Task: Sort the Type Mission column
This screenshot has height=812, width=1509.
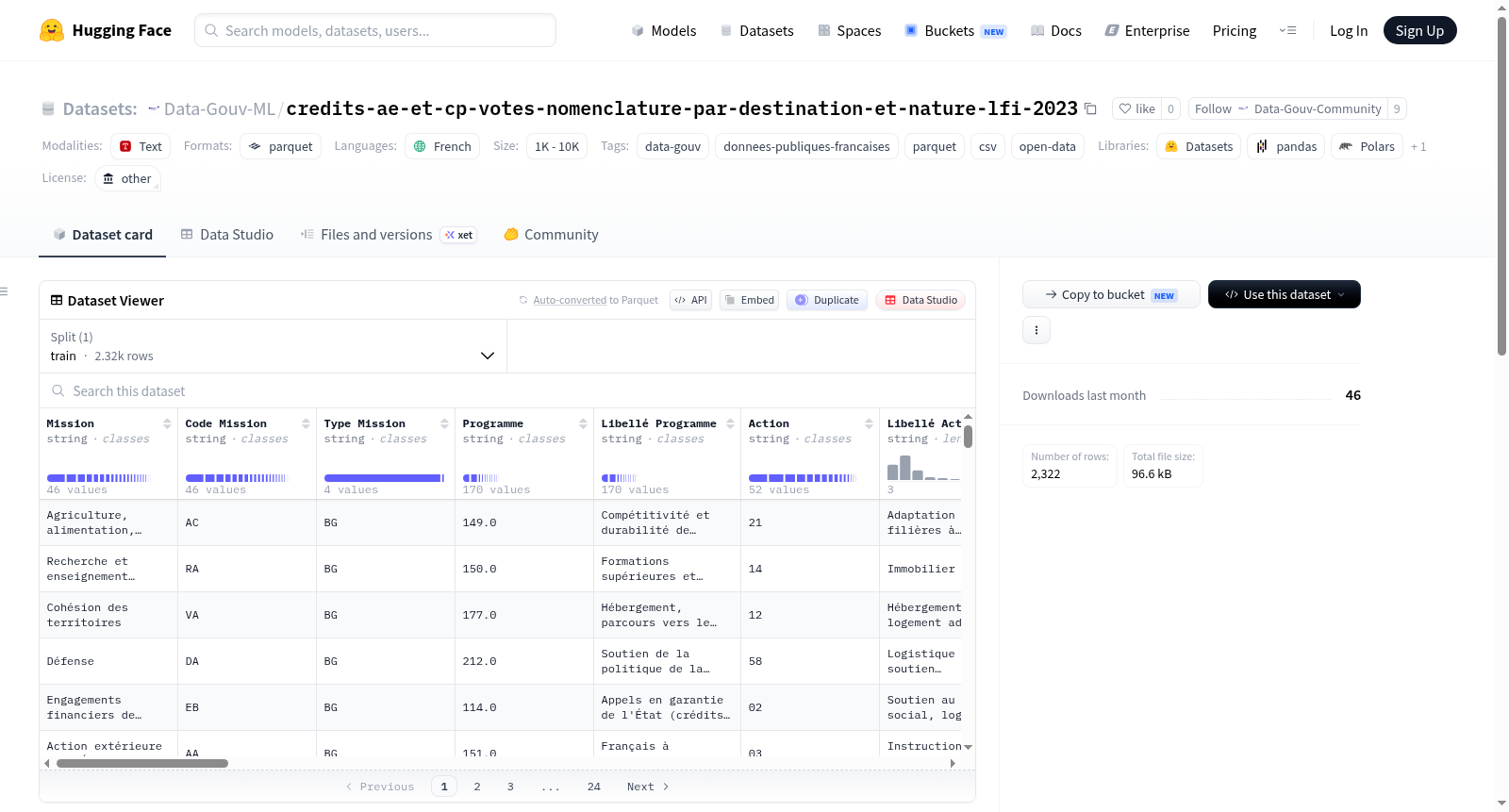Action: coord(444,423)
